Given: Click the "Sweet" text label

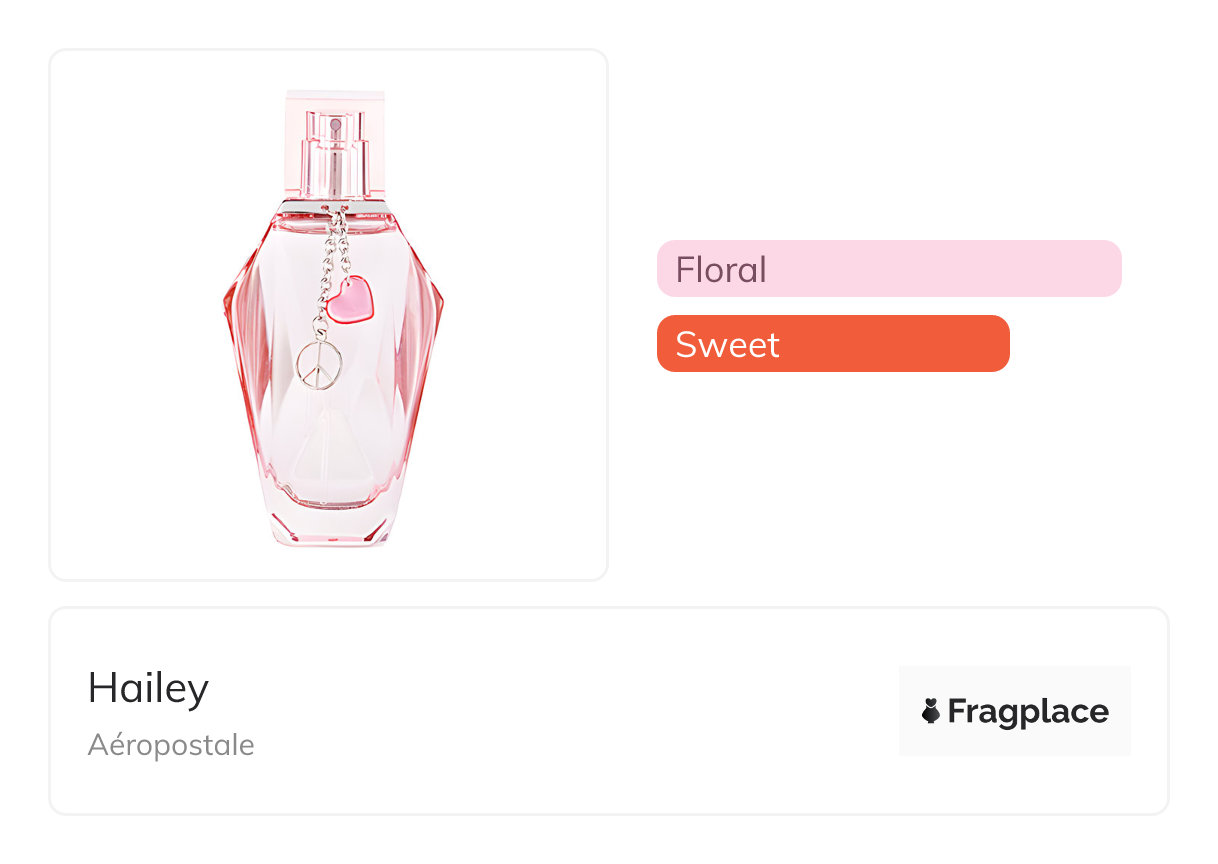Looking at the screenshot, I should point(727,345).
